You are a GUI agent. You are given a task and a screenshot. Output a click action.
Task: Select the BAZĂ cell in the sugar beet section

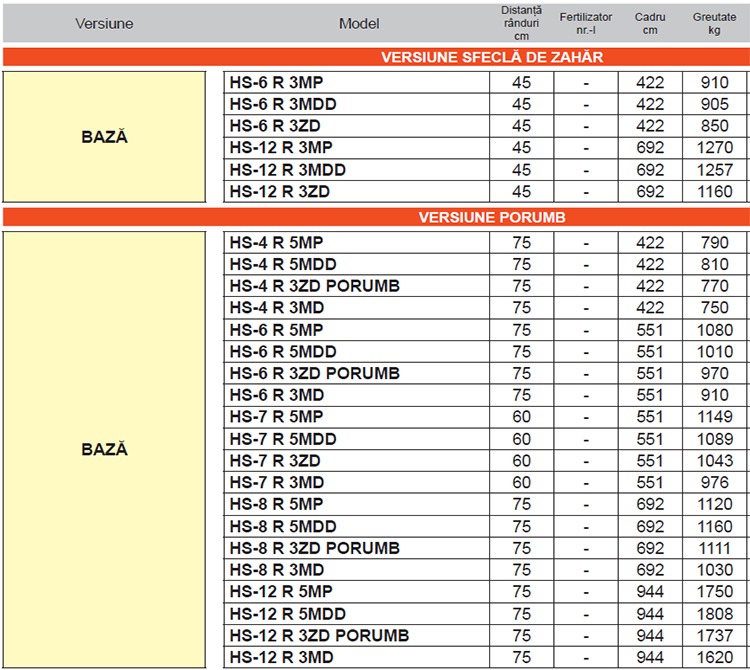click(x=104, y=136)
